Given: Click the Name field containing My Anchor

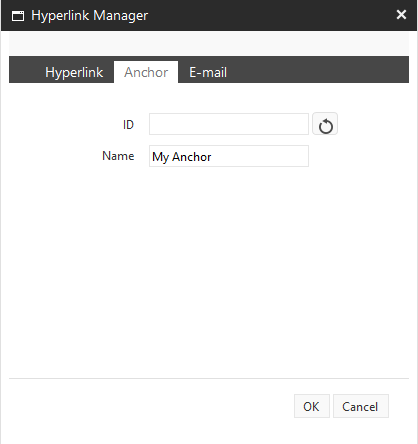Looking at the screenshot, I should point(229,156).
